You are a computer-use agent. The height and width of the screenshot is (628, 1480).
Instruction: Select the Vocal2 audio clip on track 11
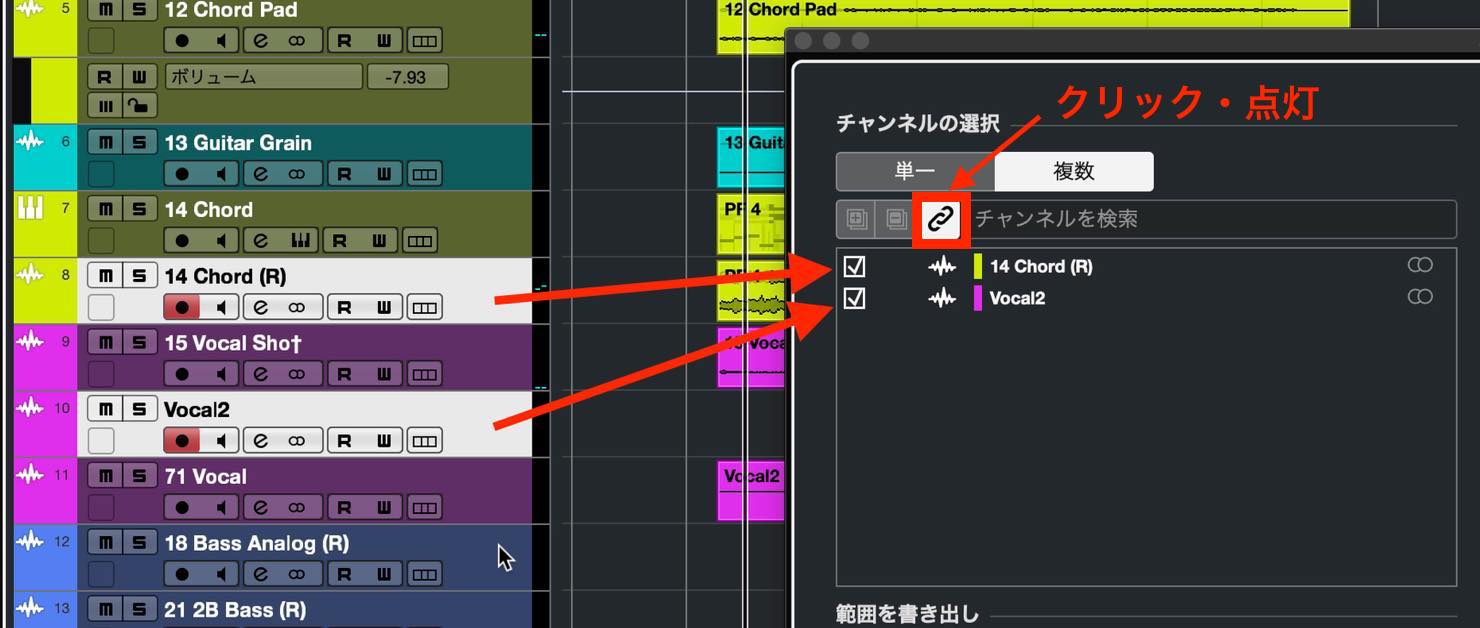pyautogui.click(x=751, y=491)
